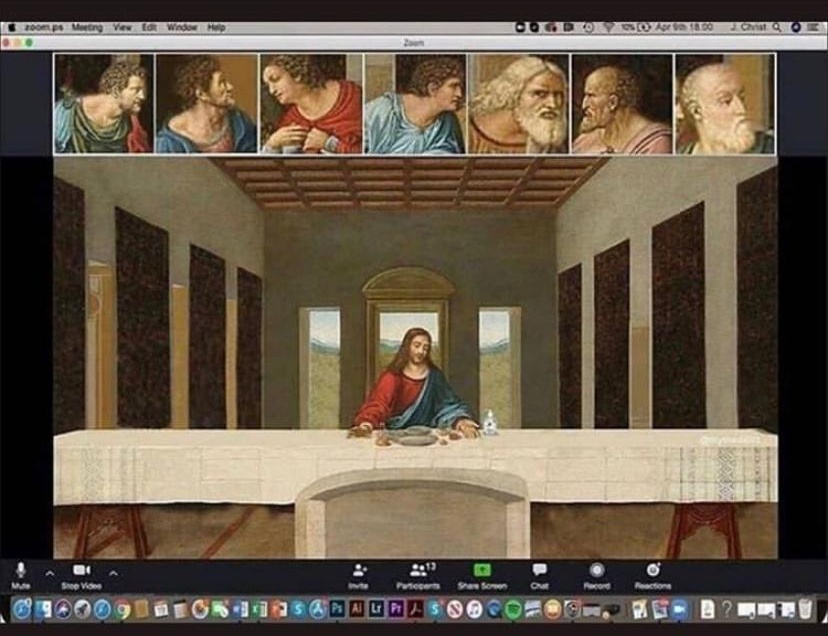Expand audio options arrow beside Mute
The height and width of the screenshot is (636, 828).
(50, 573)
